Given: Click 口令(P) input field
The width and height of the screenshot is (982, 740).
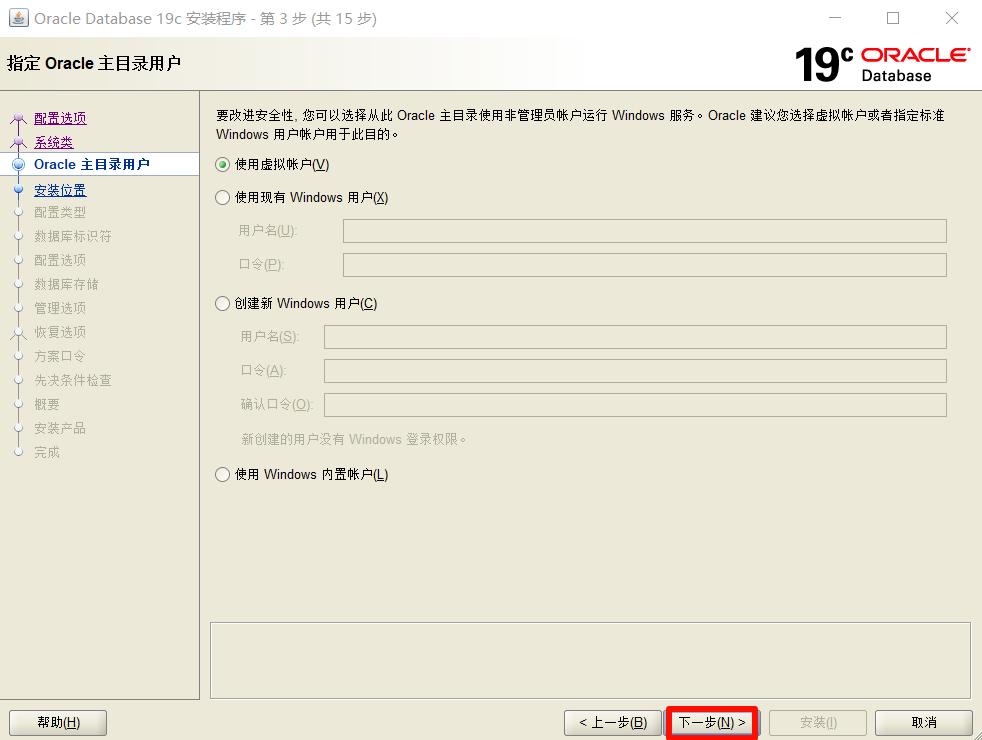Looking at the screenshot, I should 644,265.
